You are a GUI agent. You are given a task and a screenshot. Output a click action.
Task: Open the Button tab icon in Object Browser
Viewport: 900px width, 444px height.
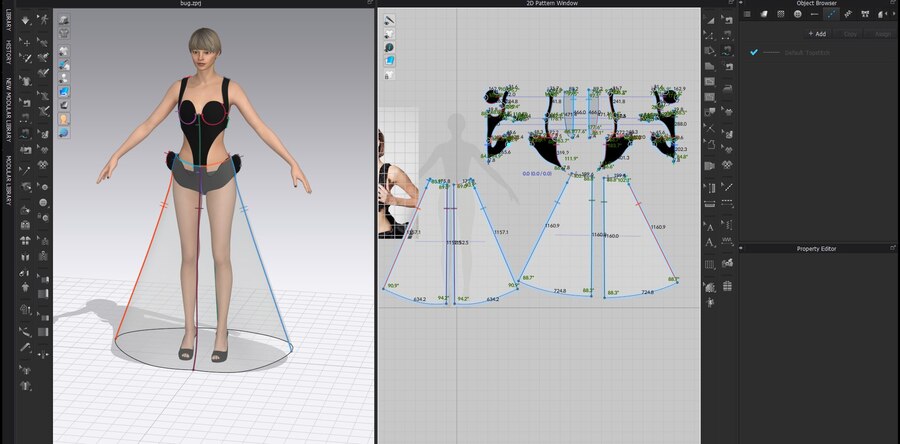click(797, 15)
